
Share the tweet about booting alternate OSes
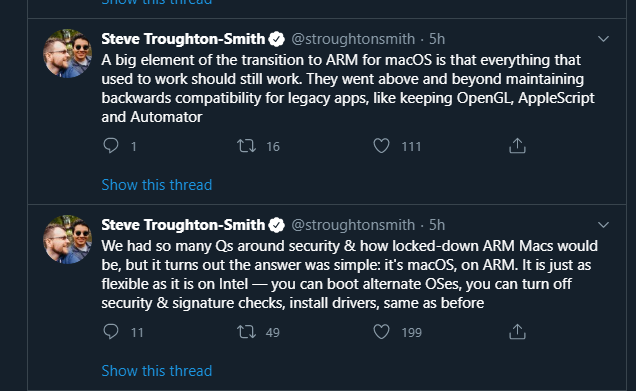point(517,332)
